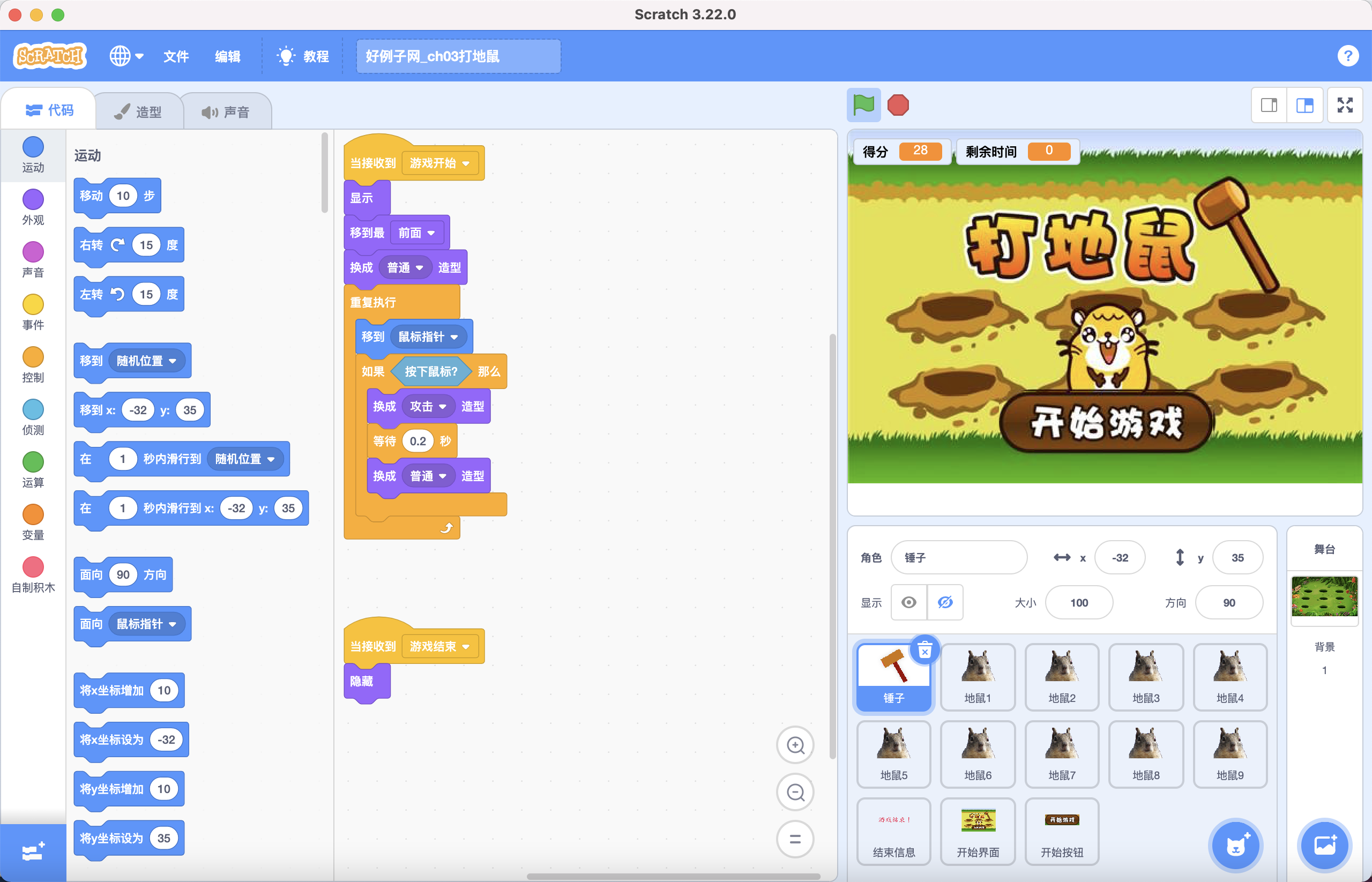Click the sprite y coordinate field
Screen dimensions: 1372x882
1237,557
